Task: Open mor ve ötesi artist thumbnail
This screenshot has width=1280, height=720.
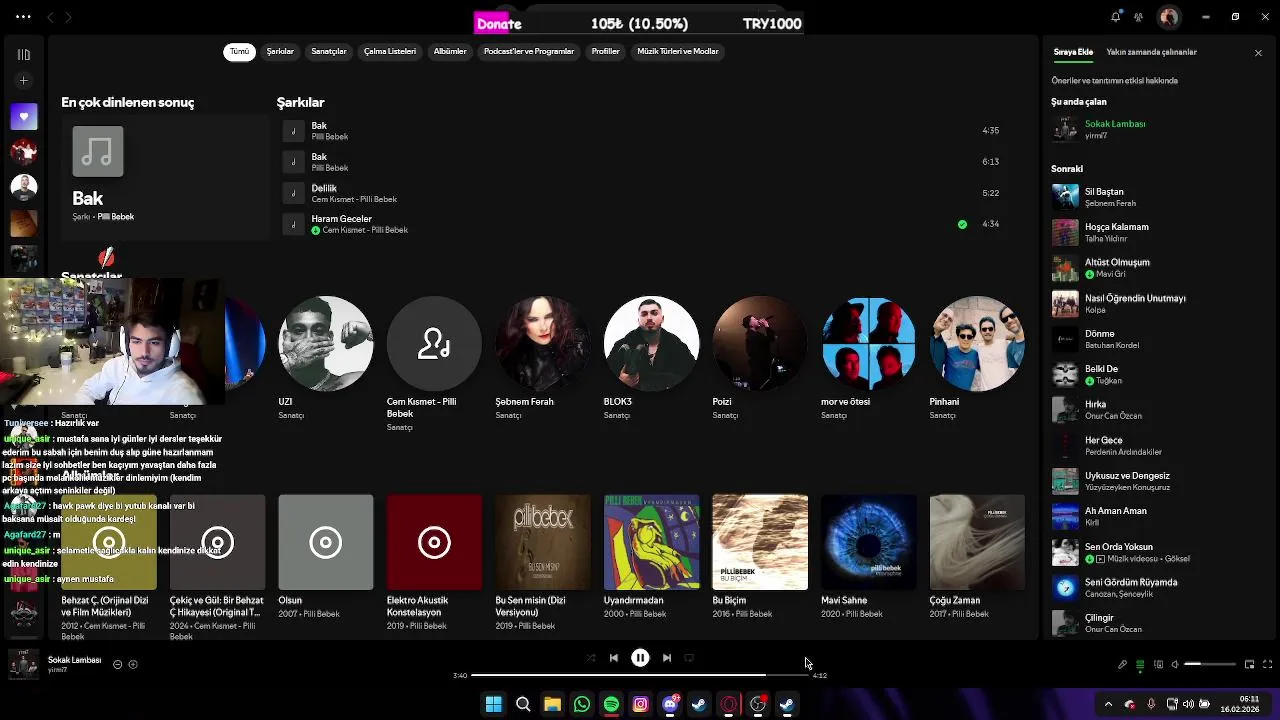Action: tap(869, 344)
